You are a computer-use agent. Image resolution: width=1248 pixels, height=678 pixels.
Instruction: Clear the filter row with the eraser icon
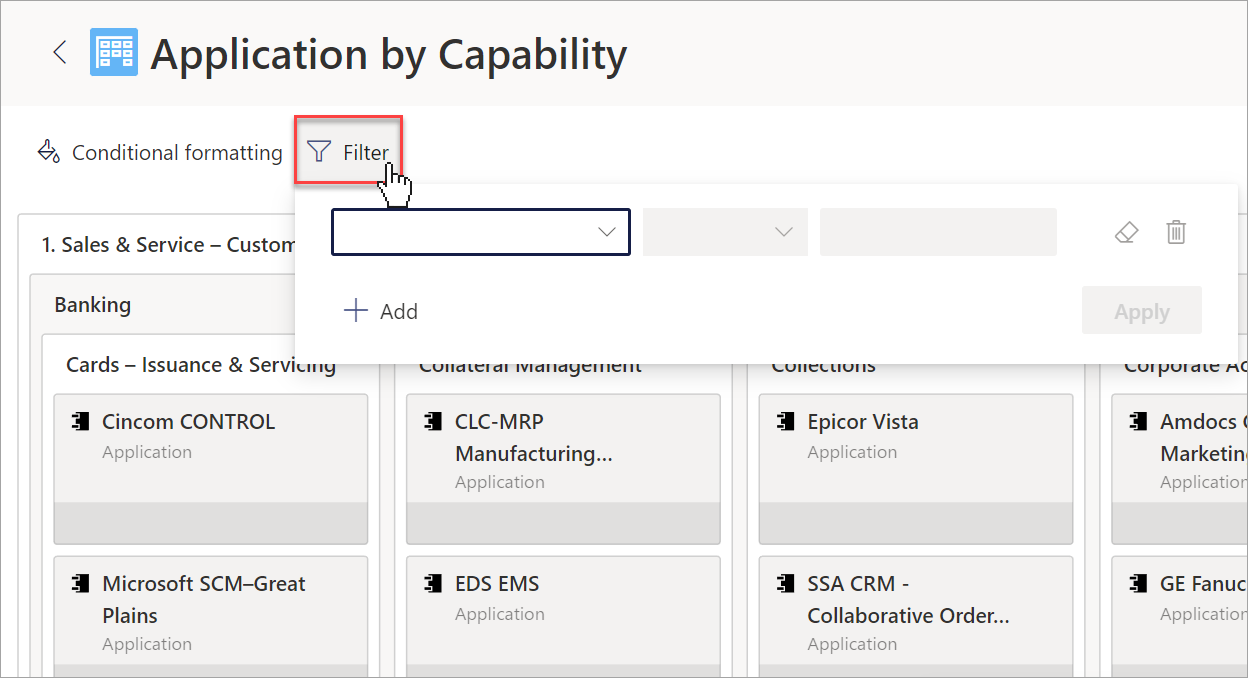coord(1126,232)
